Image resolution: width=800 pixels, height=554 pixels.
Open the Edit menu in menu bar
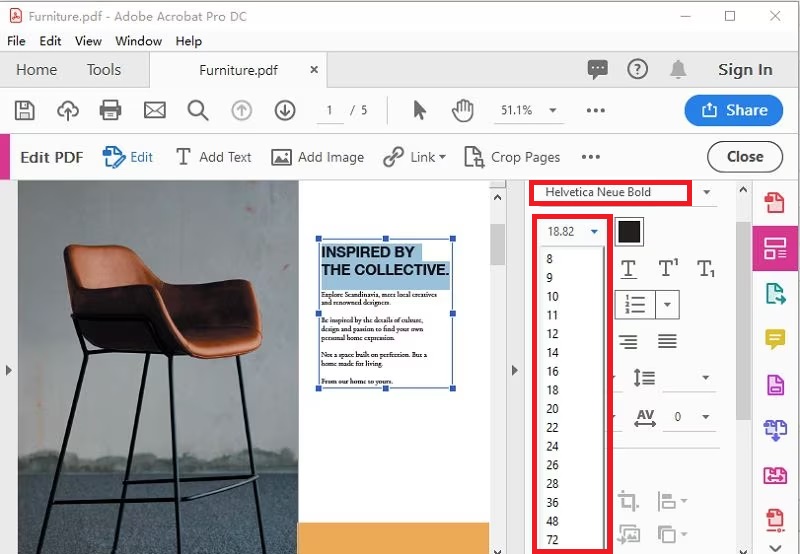tap(50, 41)
